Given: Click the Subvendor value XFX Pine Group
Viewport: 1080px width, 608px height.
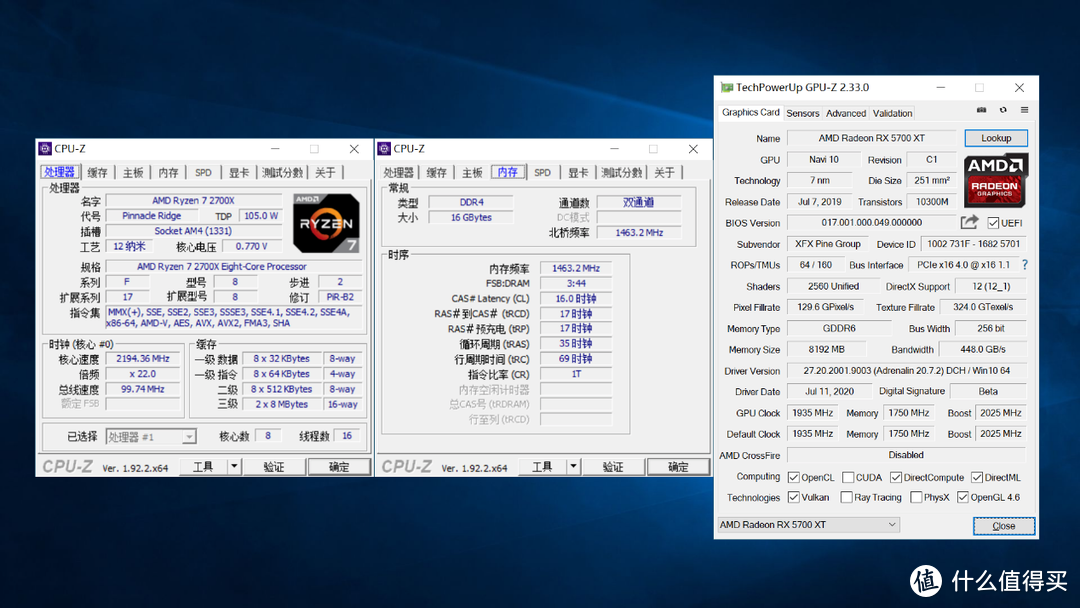Looking at the screenshot, I should tap(827, 244).
